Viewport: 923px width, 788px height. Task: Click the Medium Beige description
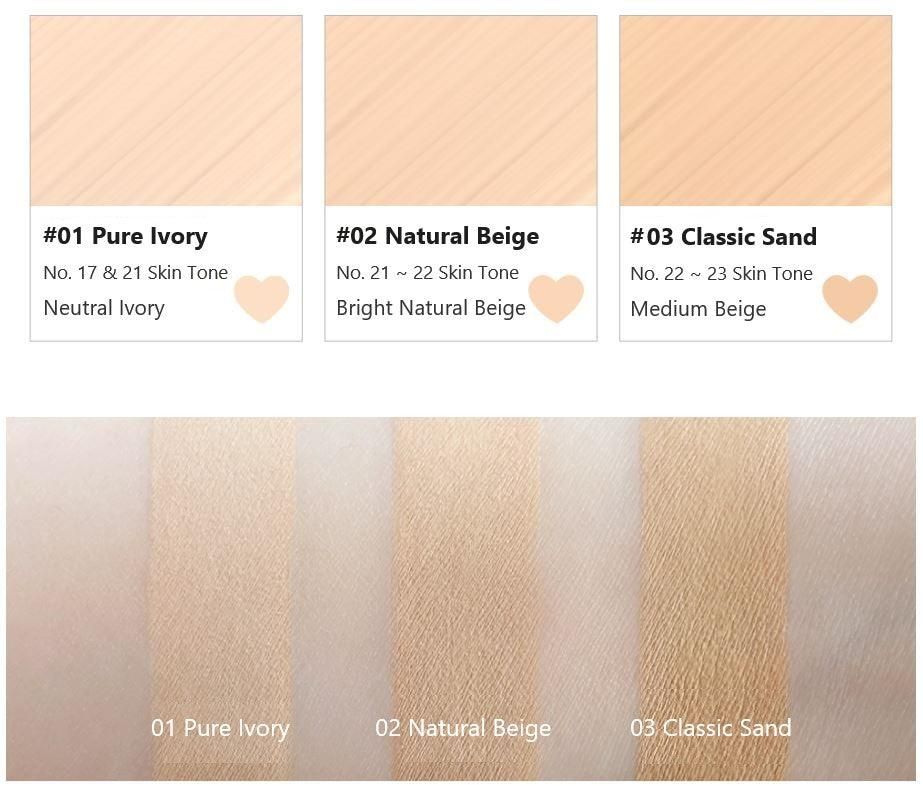pyautogui.click(x=698, y=309)
